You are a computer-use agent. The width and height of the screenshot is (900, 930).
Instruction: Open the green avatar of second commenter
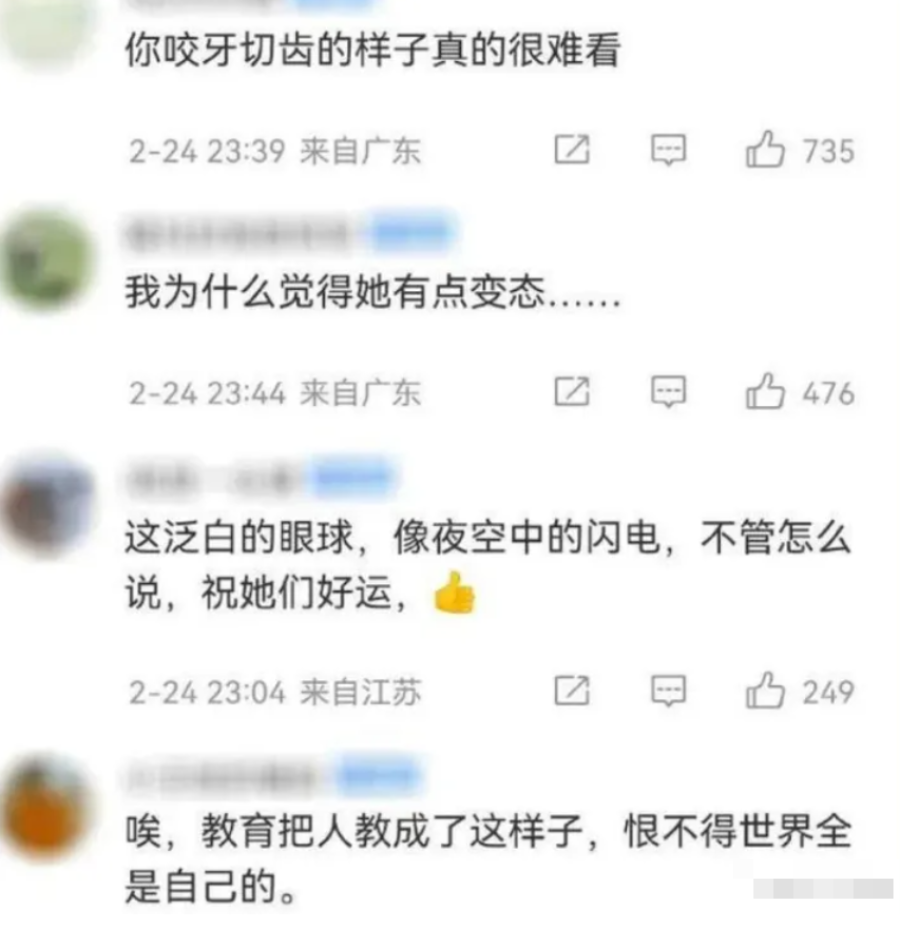47,262
